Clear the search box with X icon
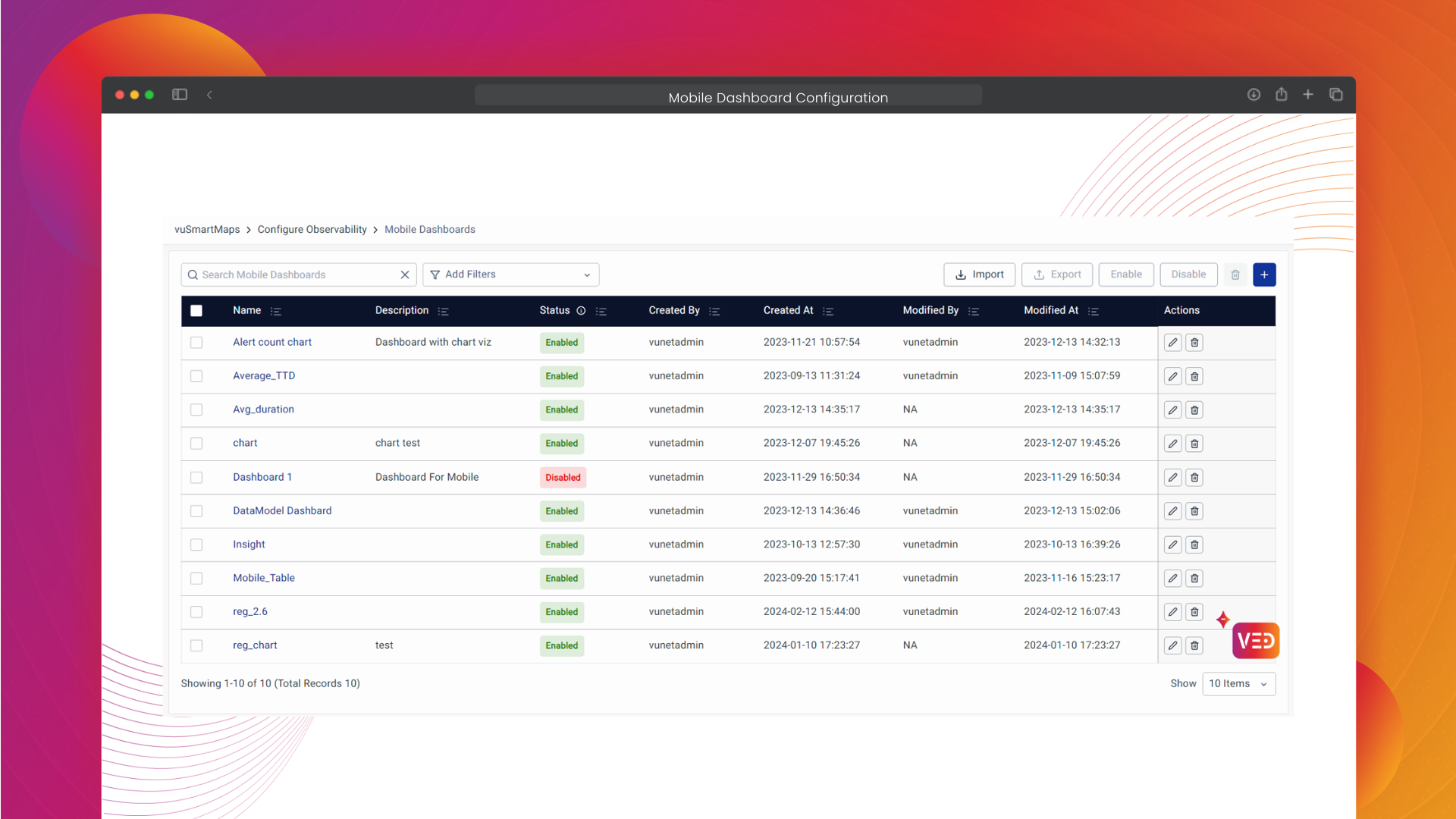Screen dimensions: 1456x819 coord(405,275)
